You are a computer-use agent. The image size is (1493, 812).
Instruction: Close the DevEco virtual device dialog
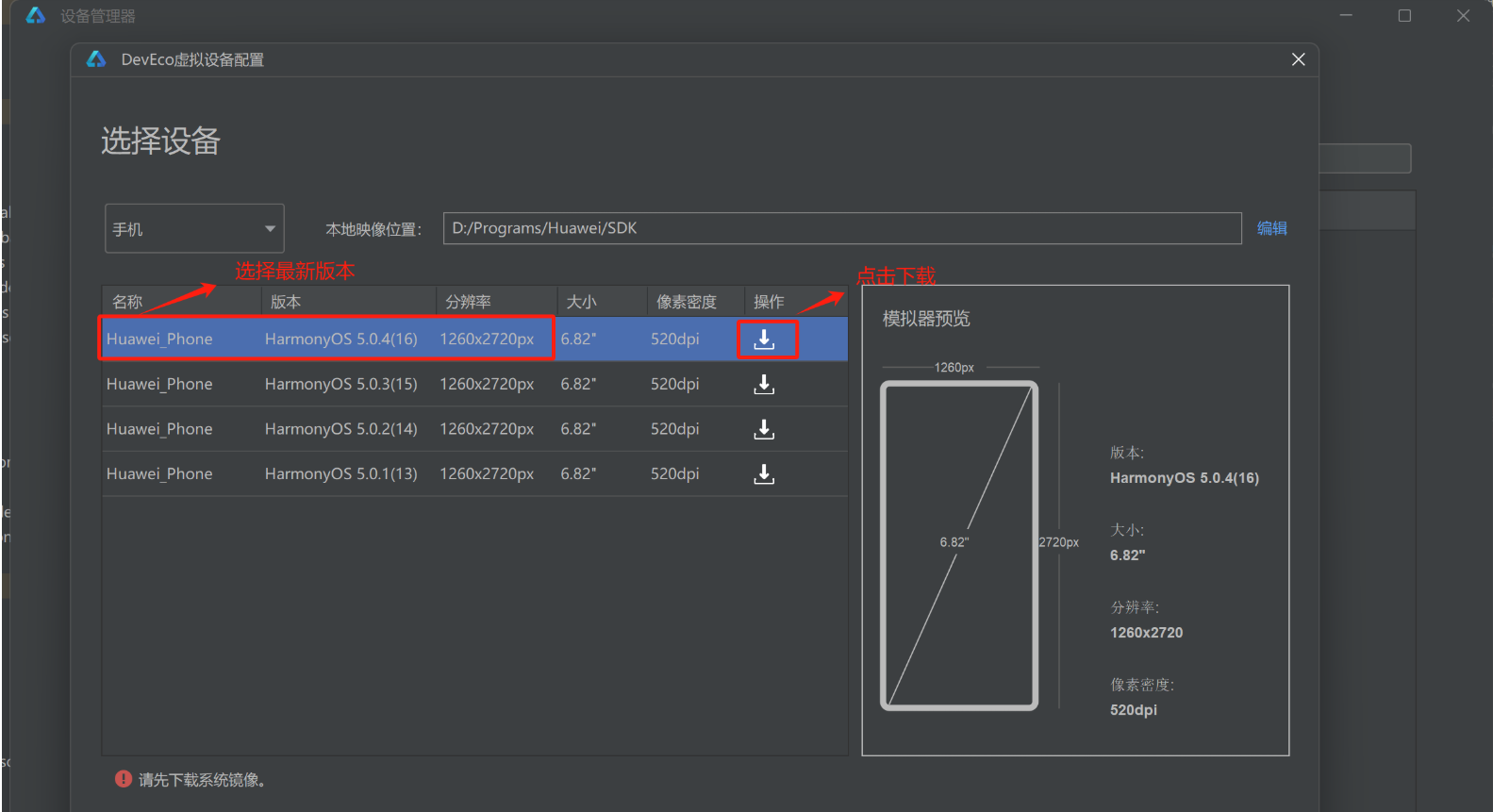pos(1298,59)
